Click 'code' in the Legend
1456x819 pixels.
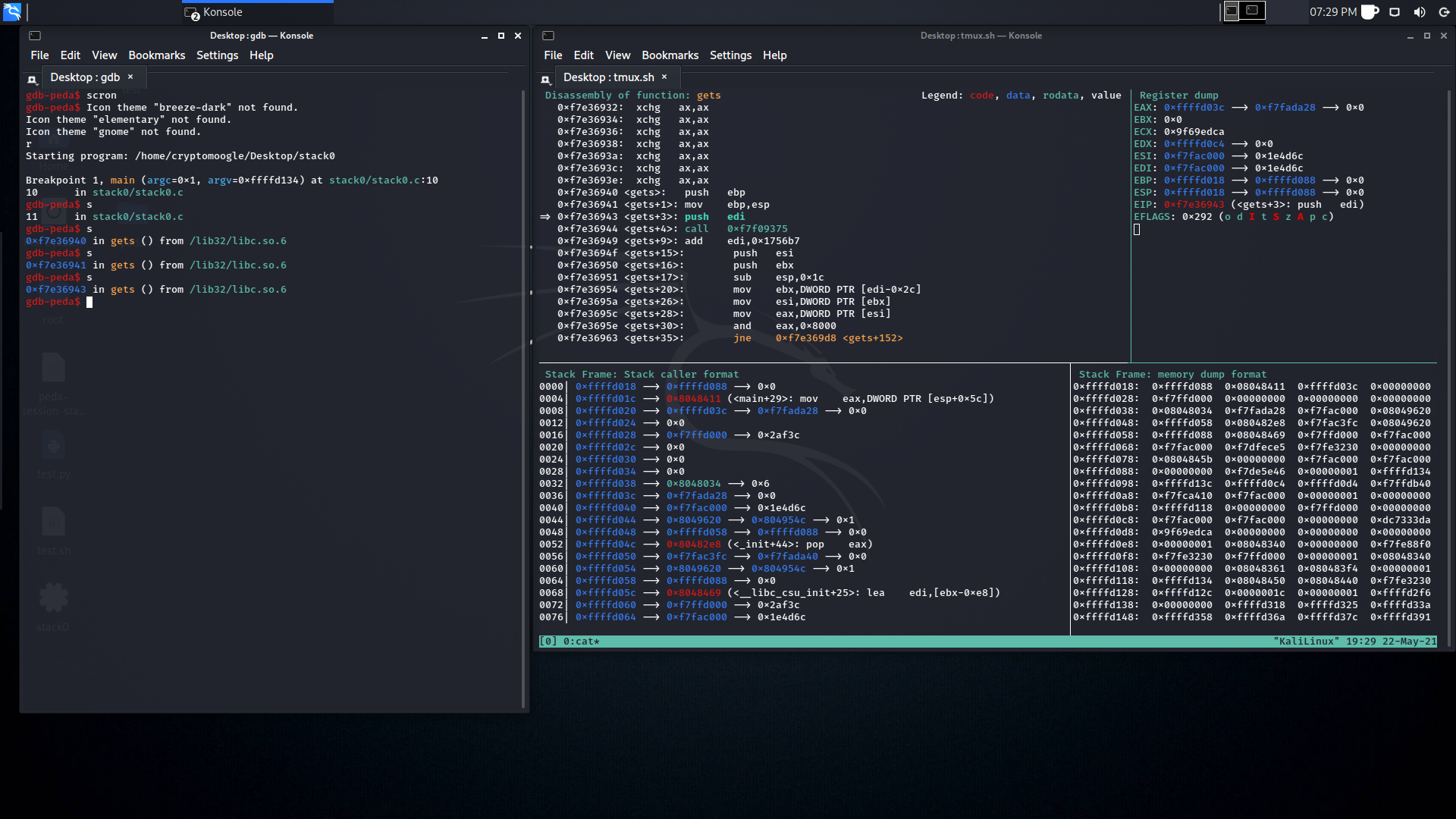point(981,96)
